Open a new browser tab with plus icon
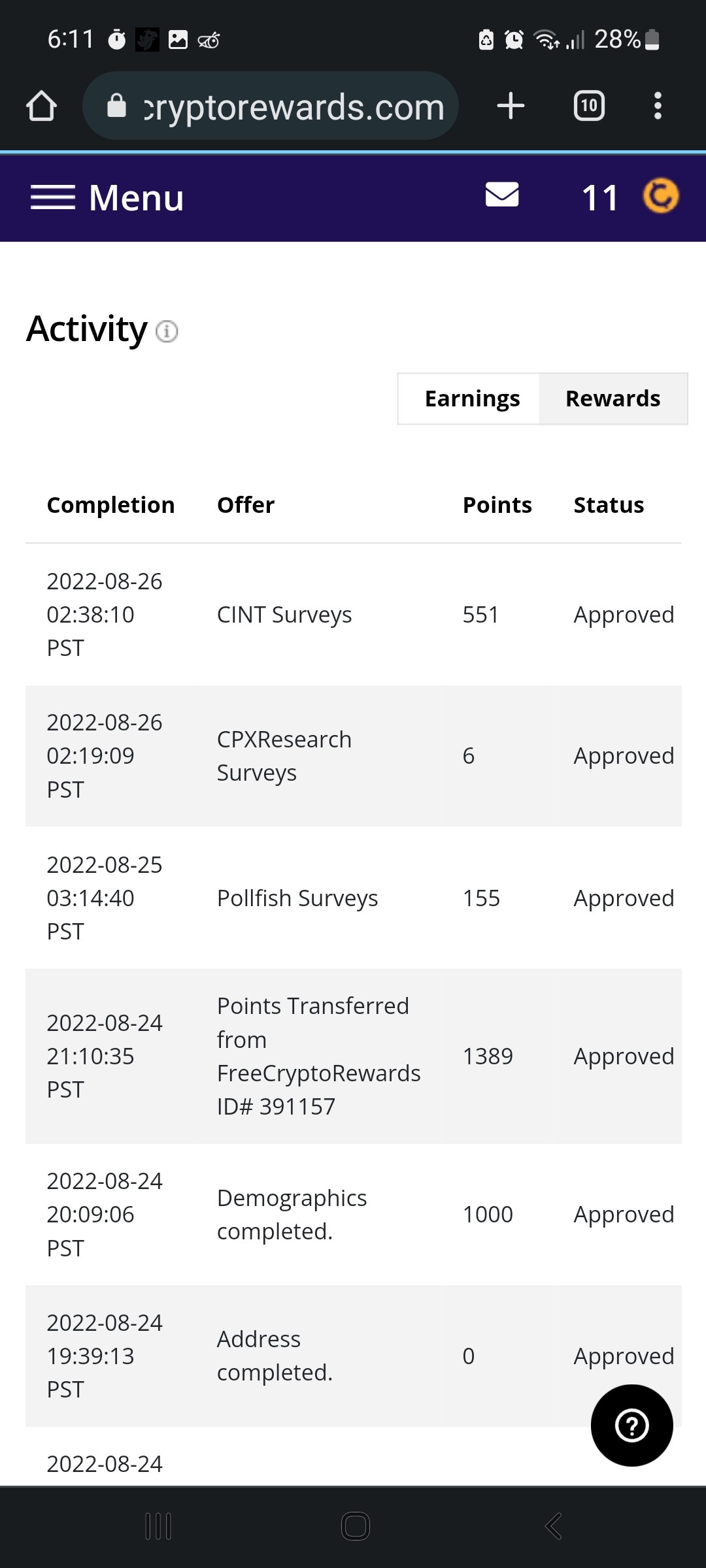The image size is (706, 1568). point(511,106)
